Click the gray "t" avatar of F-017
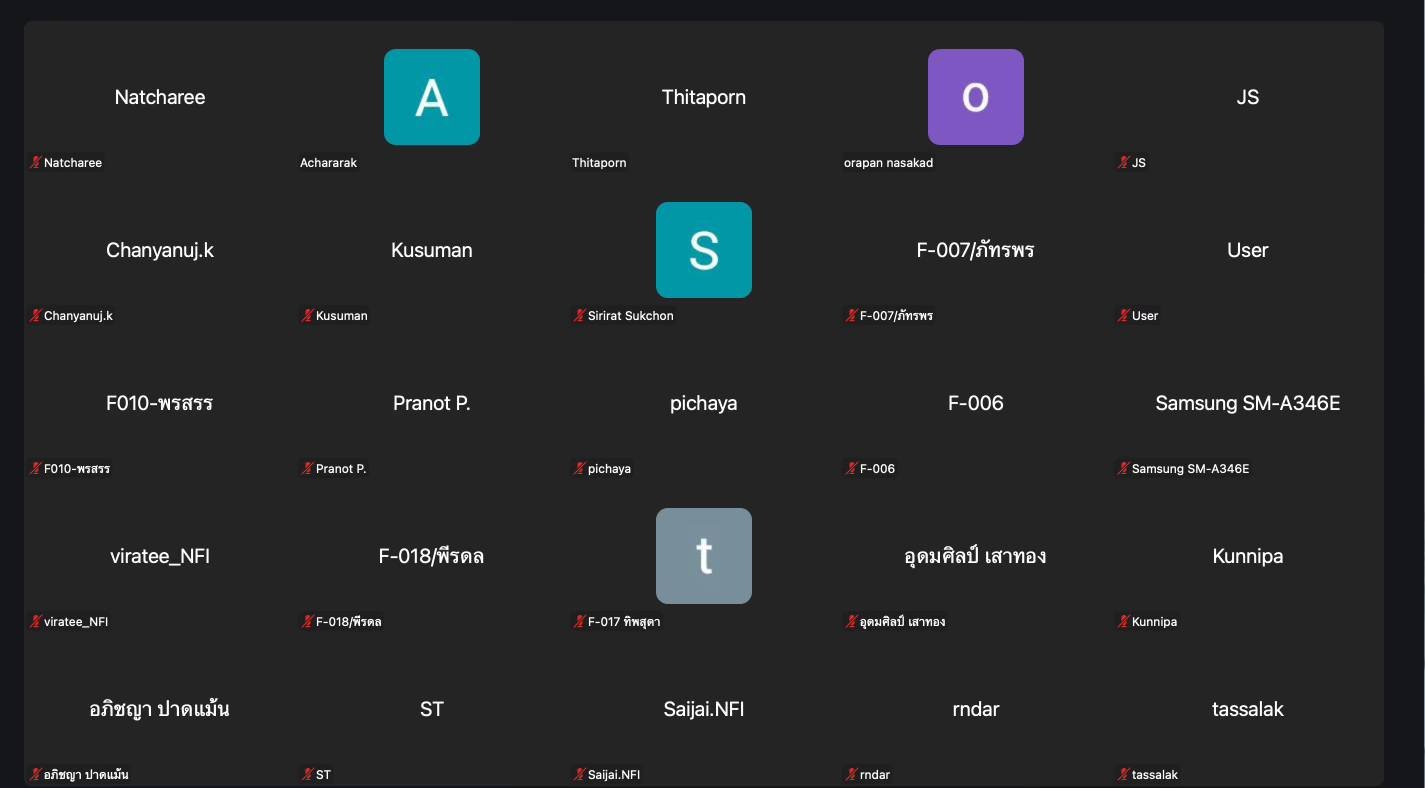Image resolution: width=1425 pixels, height=788 pixels. click(703, 556)
